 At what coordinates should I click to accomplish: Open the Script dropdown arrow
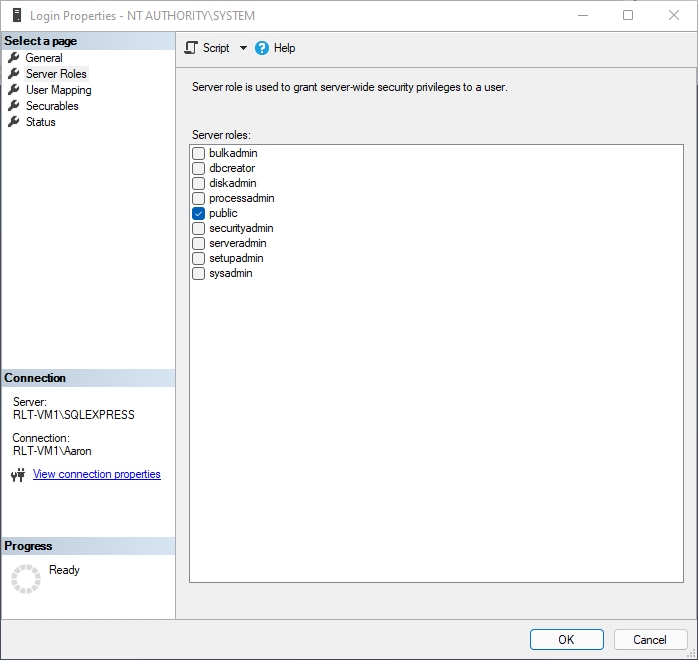point(243,48)
